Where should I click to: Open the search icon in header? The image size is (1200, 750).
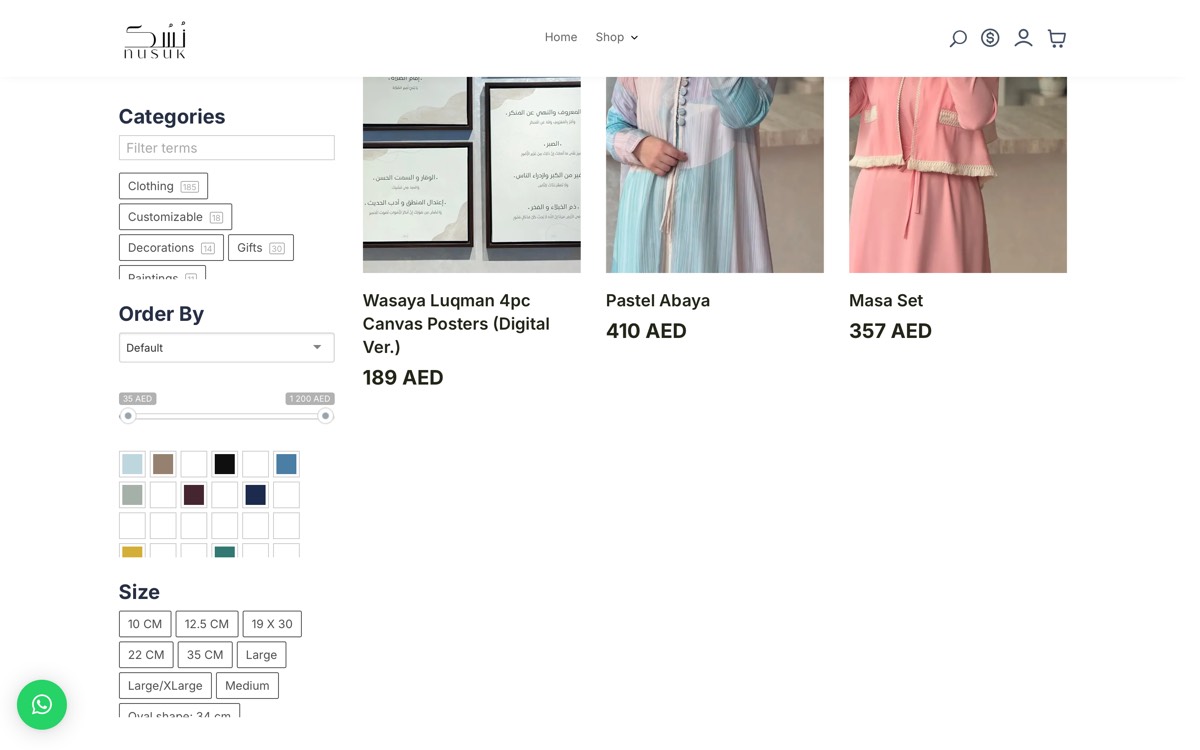[958, 38]
